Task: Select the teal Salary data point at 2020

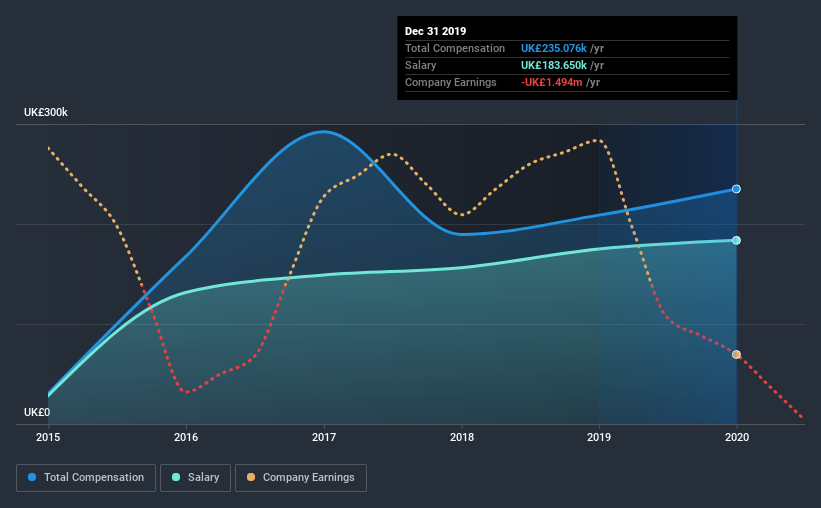Action: coord(736,240)
